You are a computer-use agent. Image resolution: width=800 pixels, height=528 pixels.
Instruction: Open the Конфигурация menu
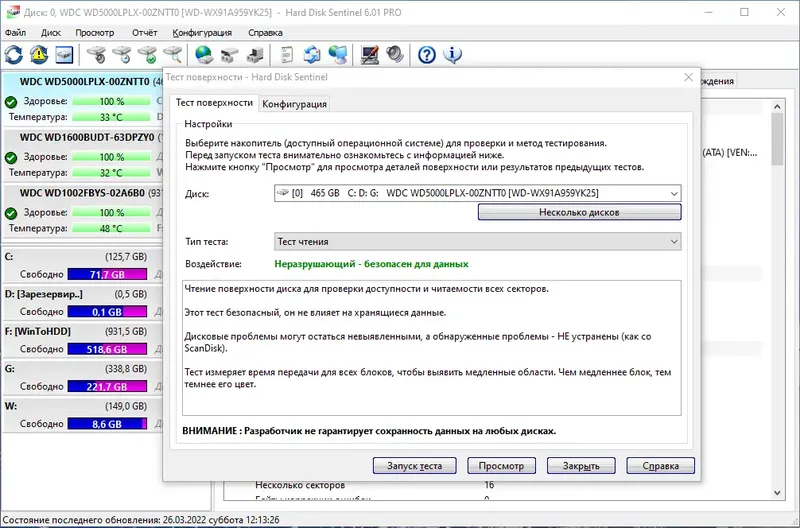[202, 33]
